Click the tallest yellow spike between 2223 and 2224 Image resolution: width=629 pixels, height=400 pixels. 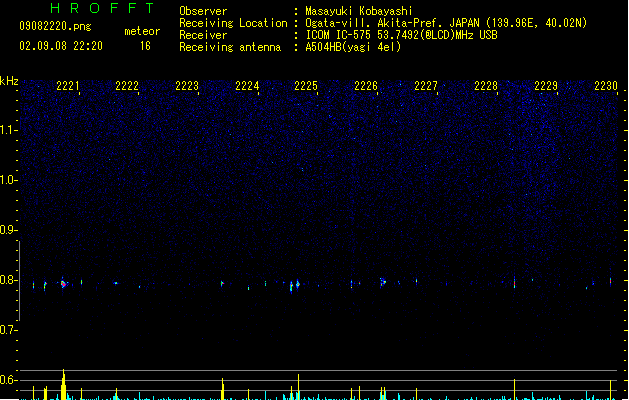(x=223, y=389)
